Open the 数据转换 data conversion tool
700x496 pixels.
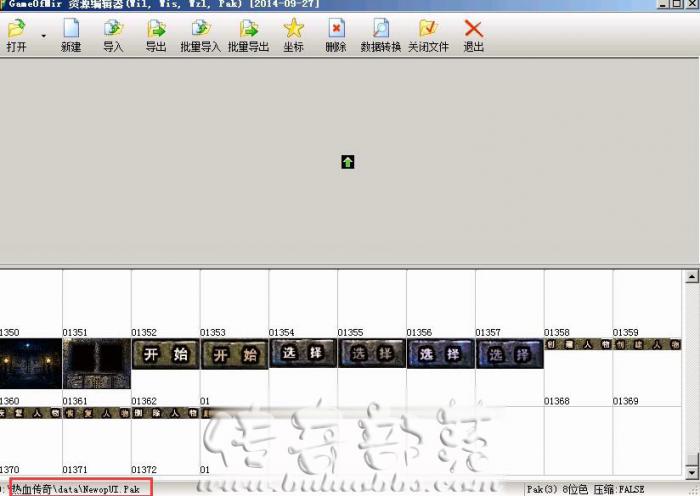[x=380, y=30]
